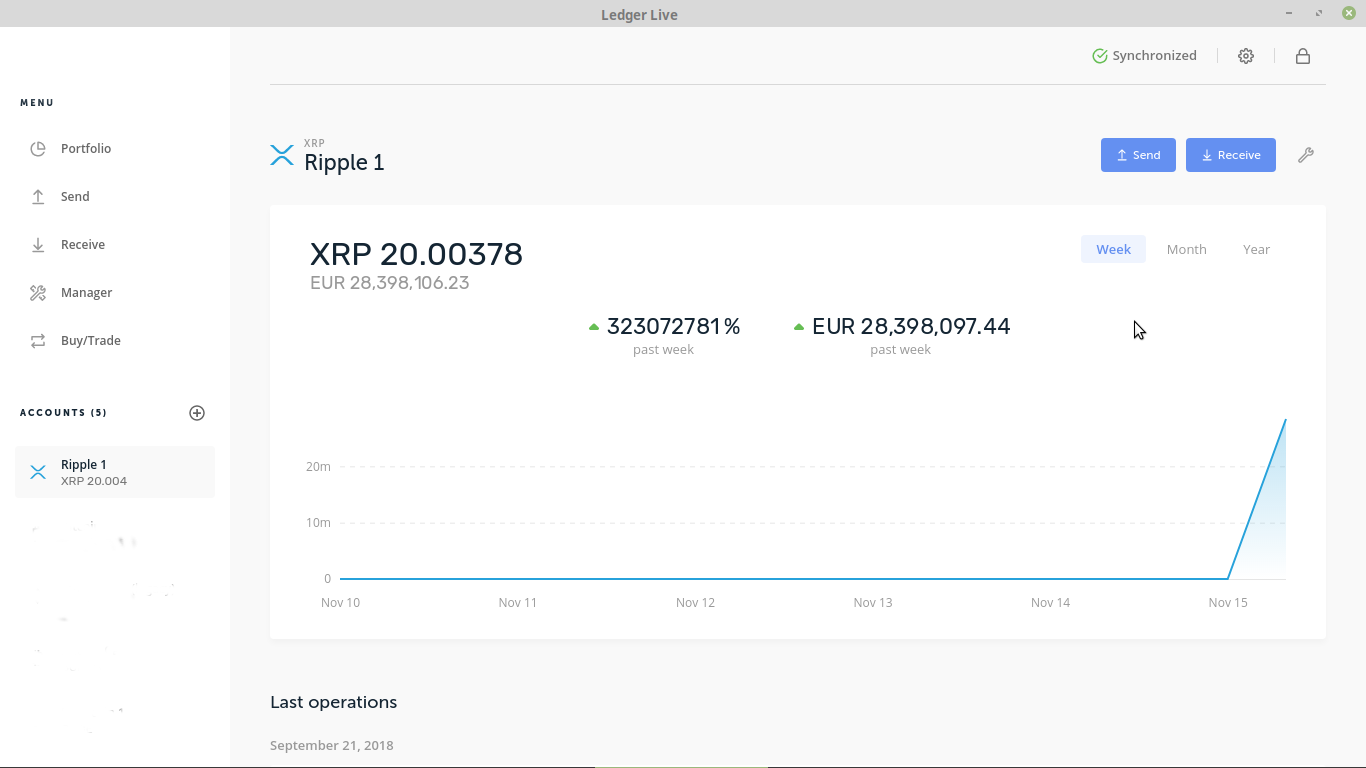1366x768 pixels.
Task: Open account settings wrench icon
Action: (1306, 155)
